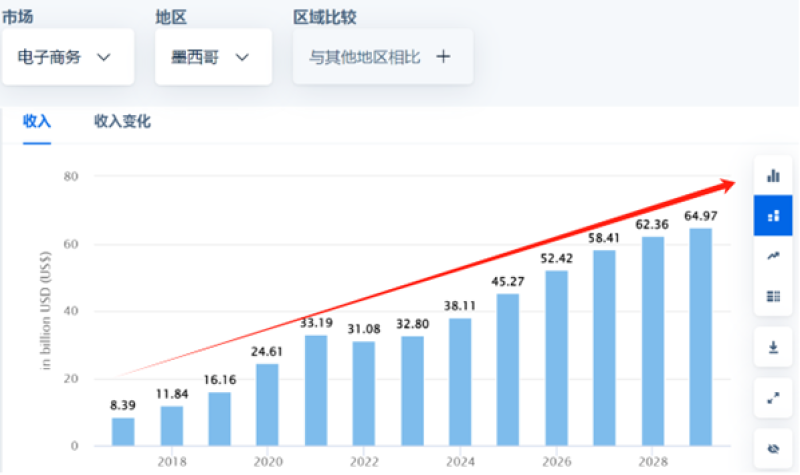This screenshot has height=475, width=800.
Task: Select the bar chart view icon
Action: click(x=772, y=175)
